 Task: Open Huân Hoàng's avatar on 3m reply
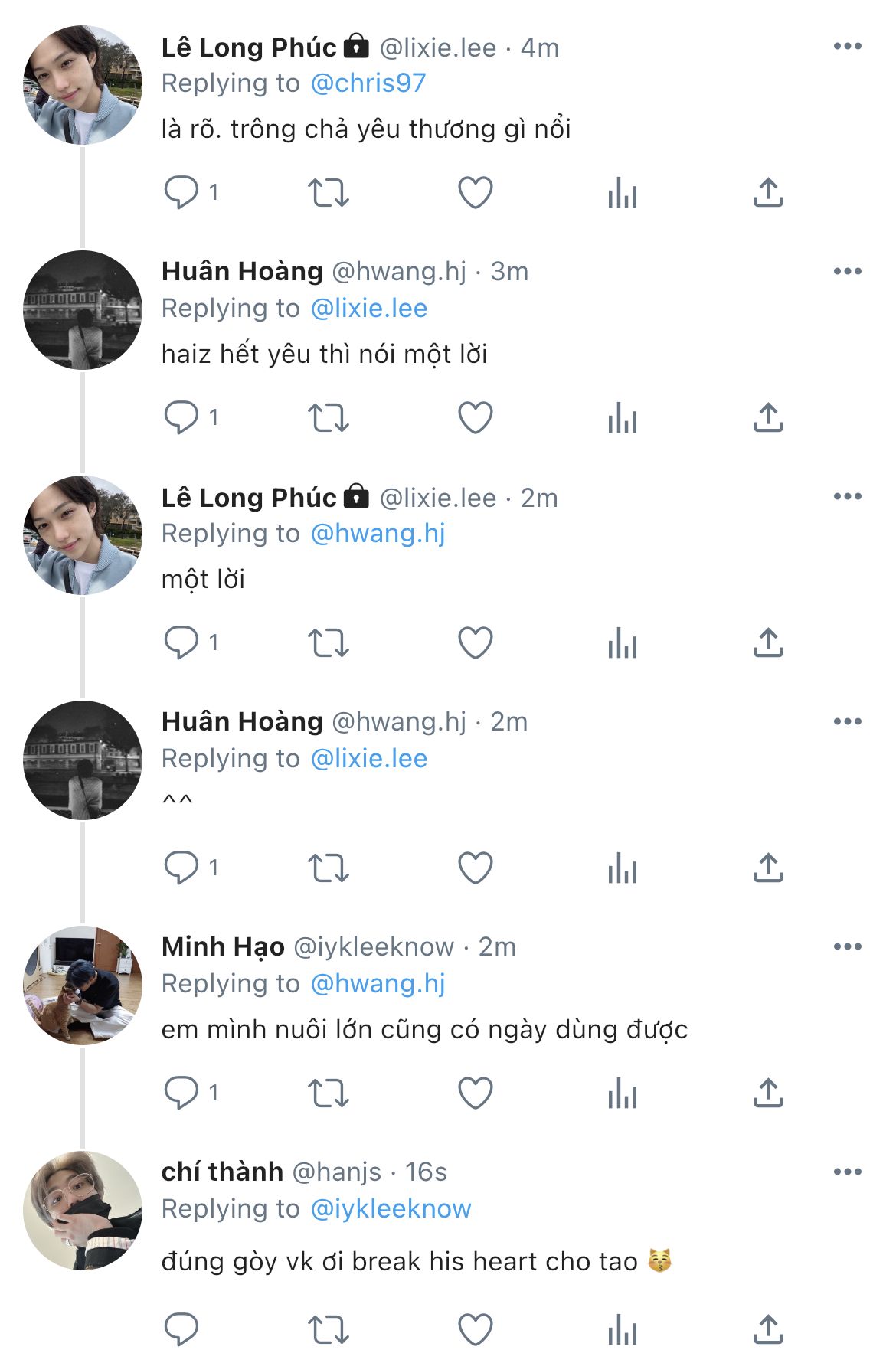(x=83, y=310)
